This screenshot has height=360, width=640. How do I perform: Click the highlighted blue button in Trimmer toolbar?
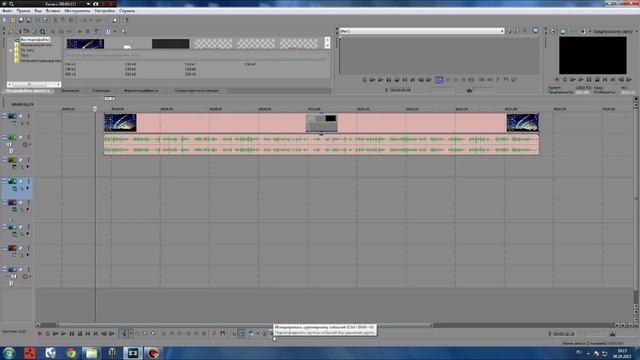pos(439,80)
